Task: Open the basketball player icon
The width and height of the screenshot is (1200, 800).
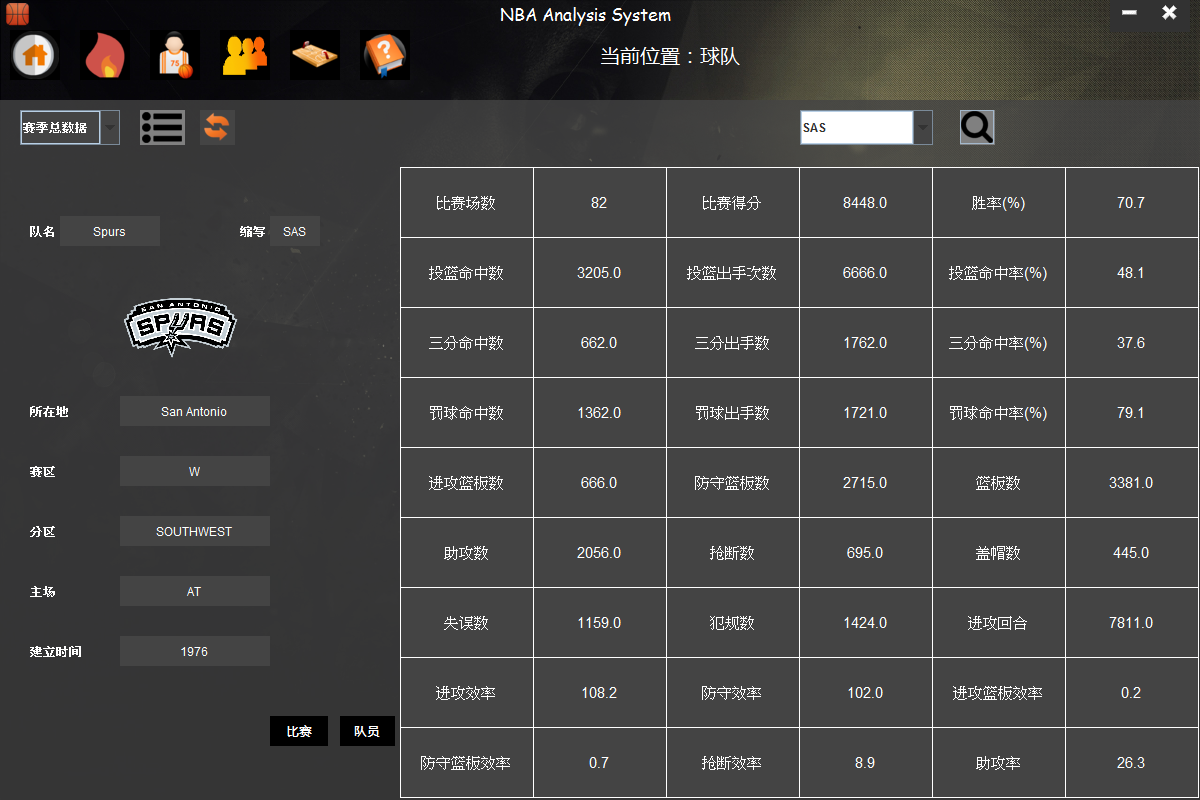Action: (175, 55)
